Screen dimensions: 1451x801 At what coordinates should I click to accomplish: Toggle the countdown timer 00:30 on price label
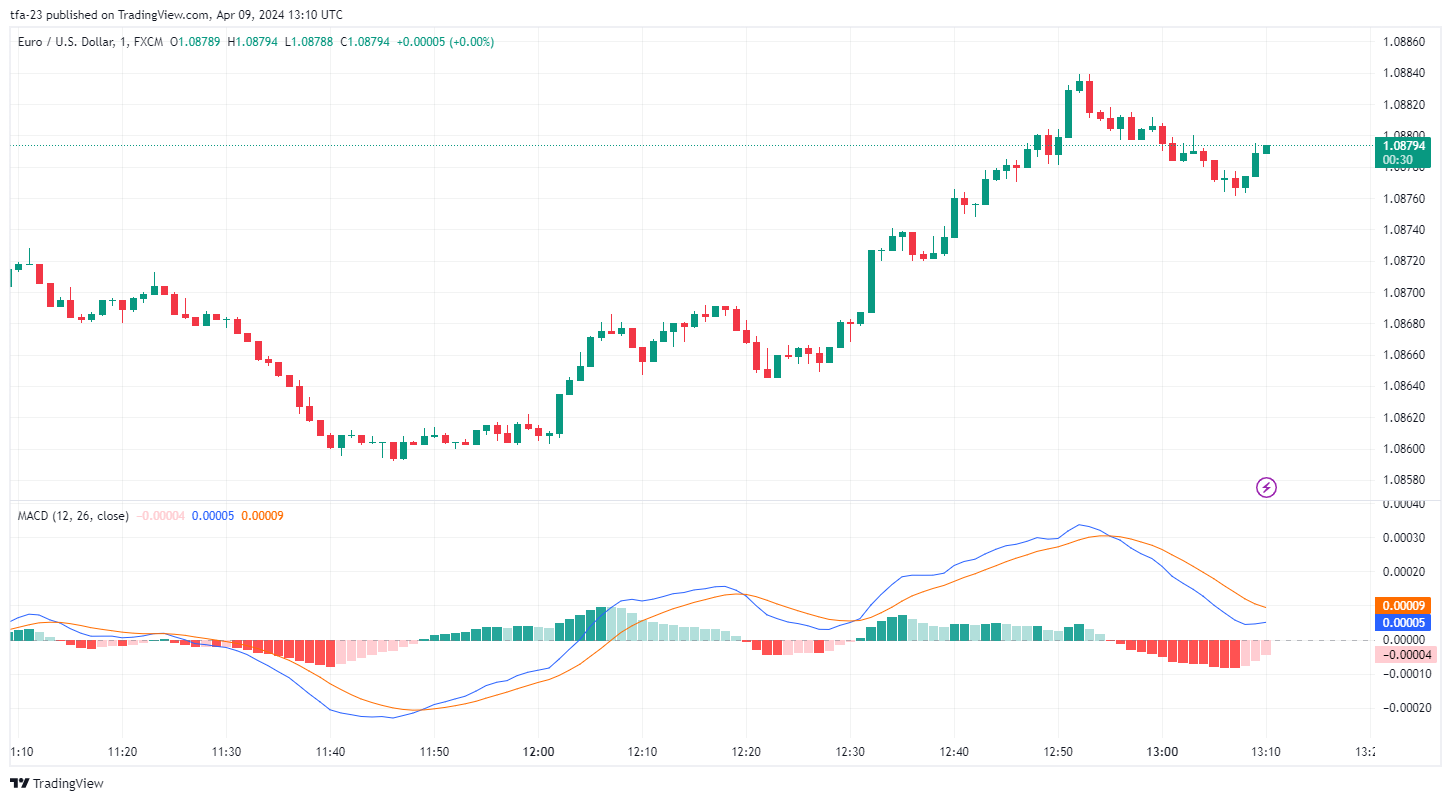pyautogui.click(x=1399, y=159)
